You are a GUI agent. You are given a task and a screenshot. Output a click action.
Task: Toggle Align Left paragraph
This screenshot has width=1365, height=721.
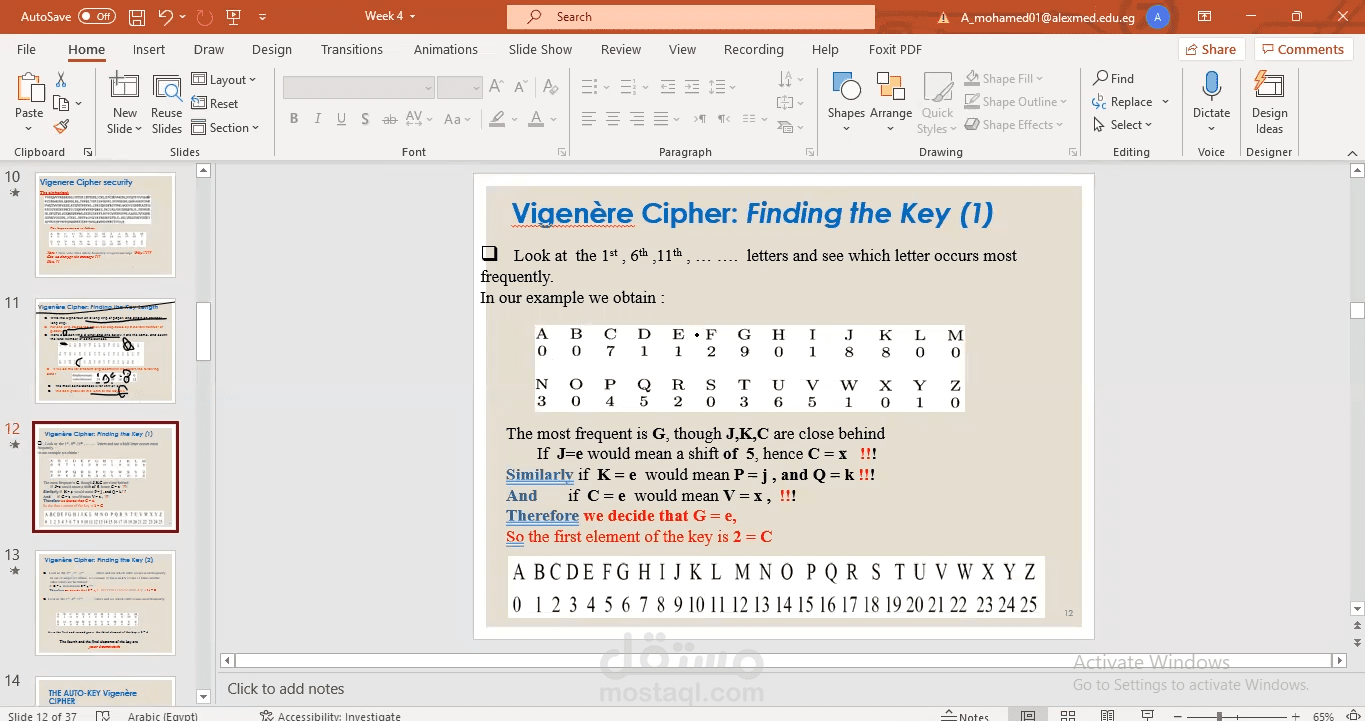pyautogui.click(x=588, y=119)
